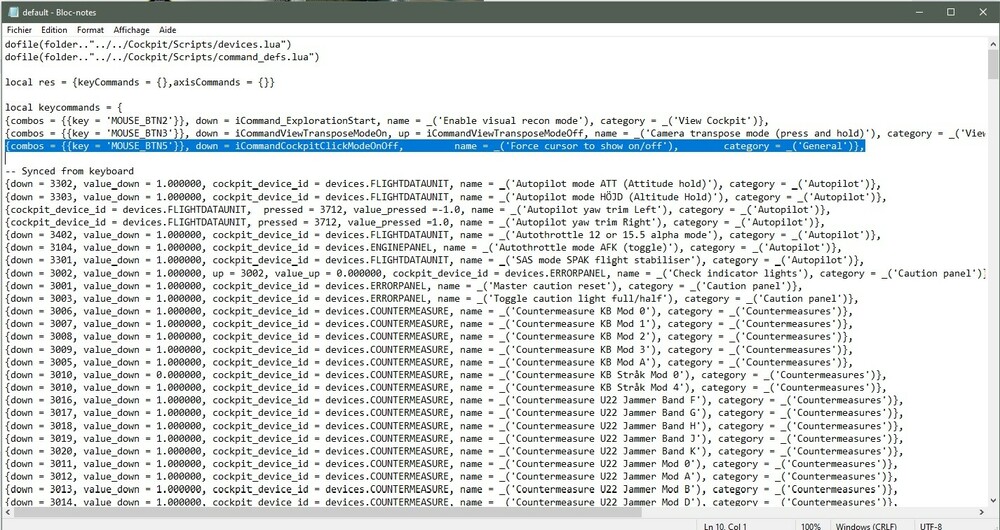Click the 'U22 Jammer Mod B' line
This screenshot has width=1000, height=530.
pos(452,489)
